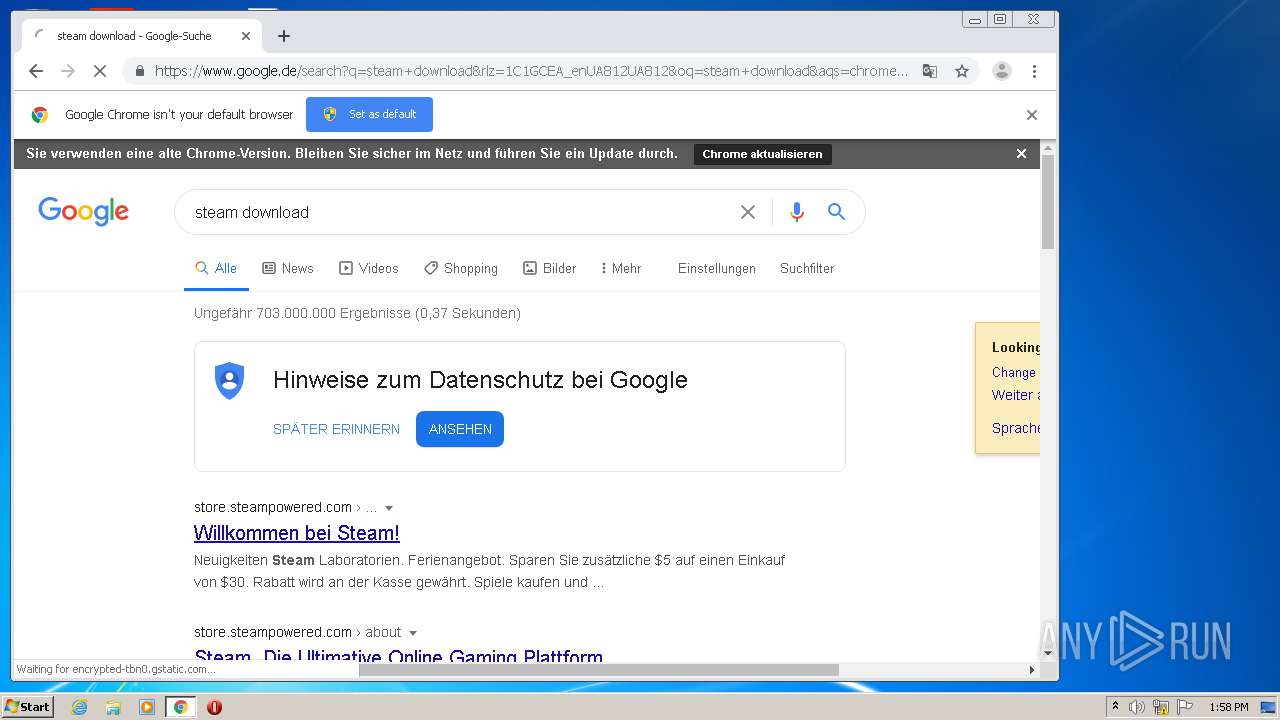Screen dimensions: 1280x720
Task: Click Sprache link in yellow popup
Action: point(1016,428)
